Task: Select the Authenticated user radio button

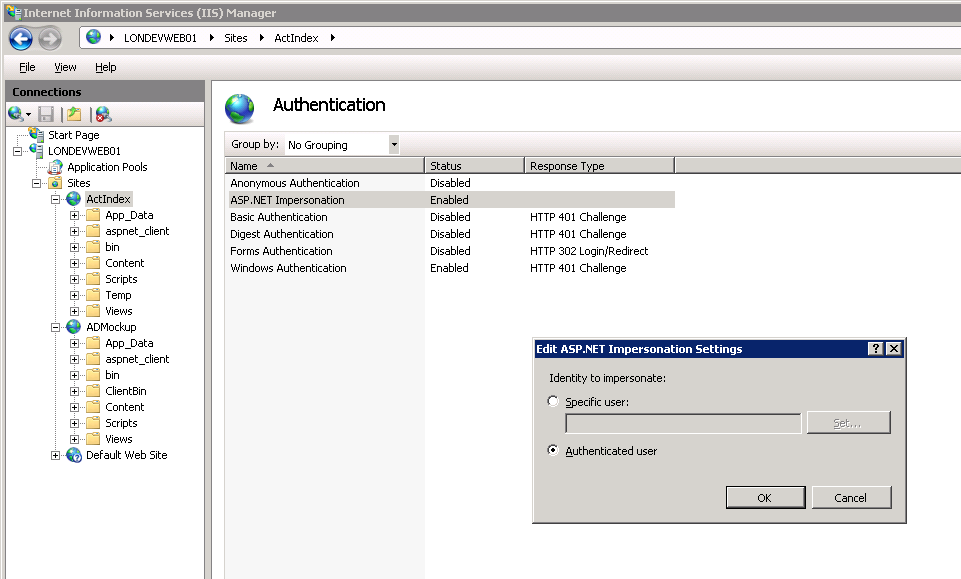Action: 553,450
